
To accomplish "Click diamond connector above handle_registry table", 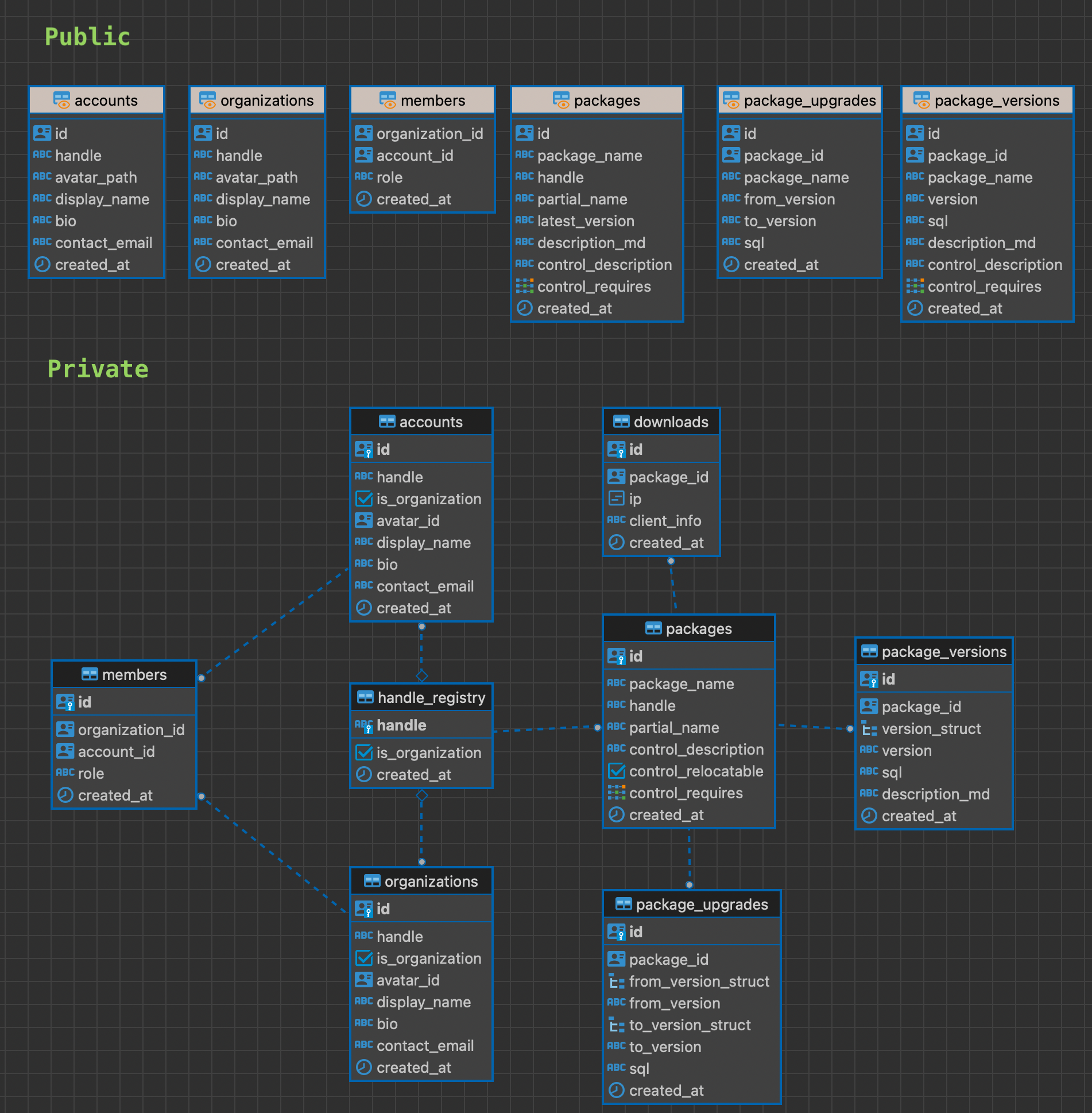I will tap(422, 675).
